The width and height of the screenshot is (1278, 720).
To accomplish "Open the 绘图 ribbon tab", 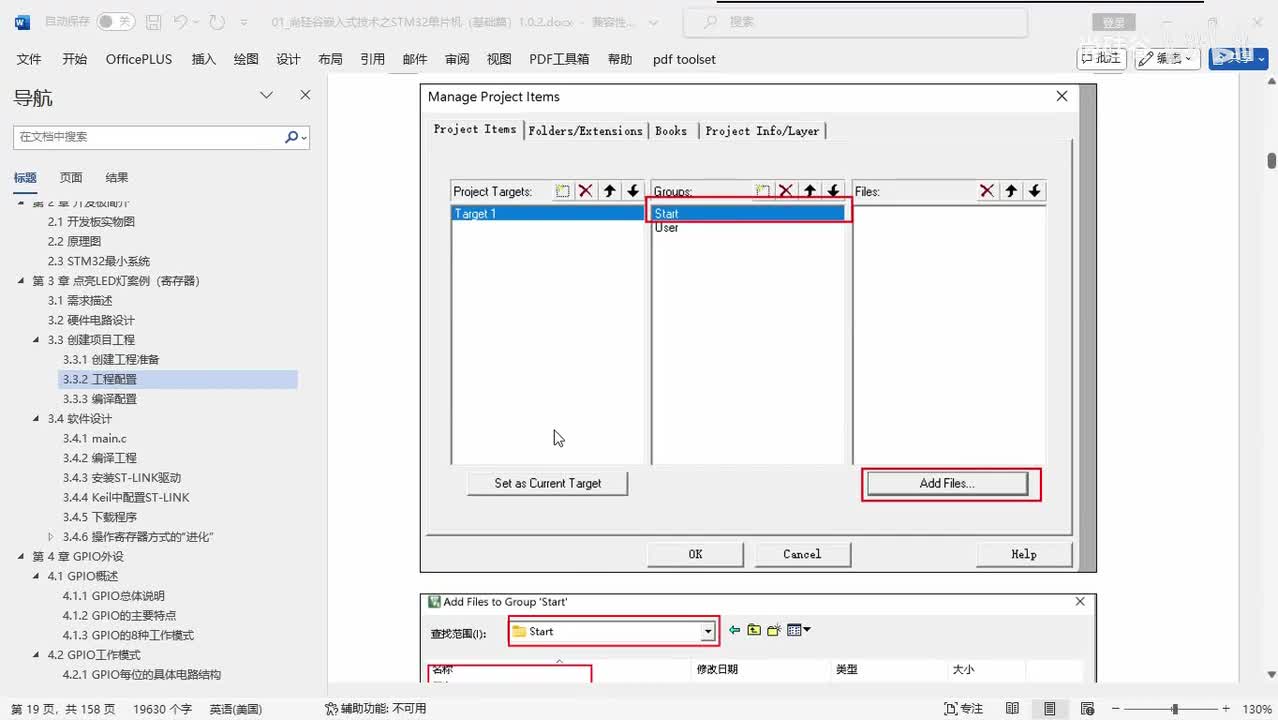I will (246, 59).
